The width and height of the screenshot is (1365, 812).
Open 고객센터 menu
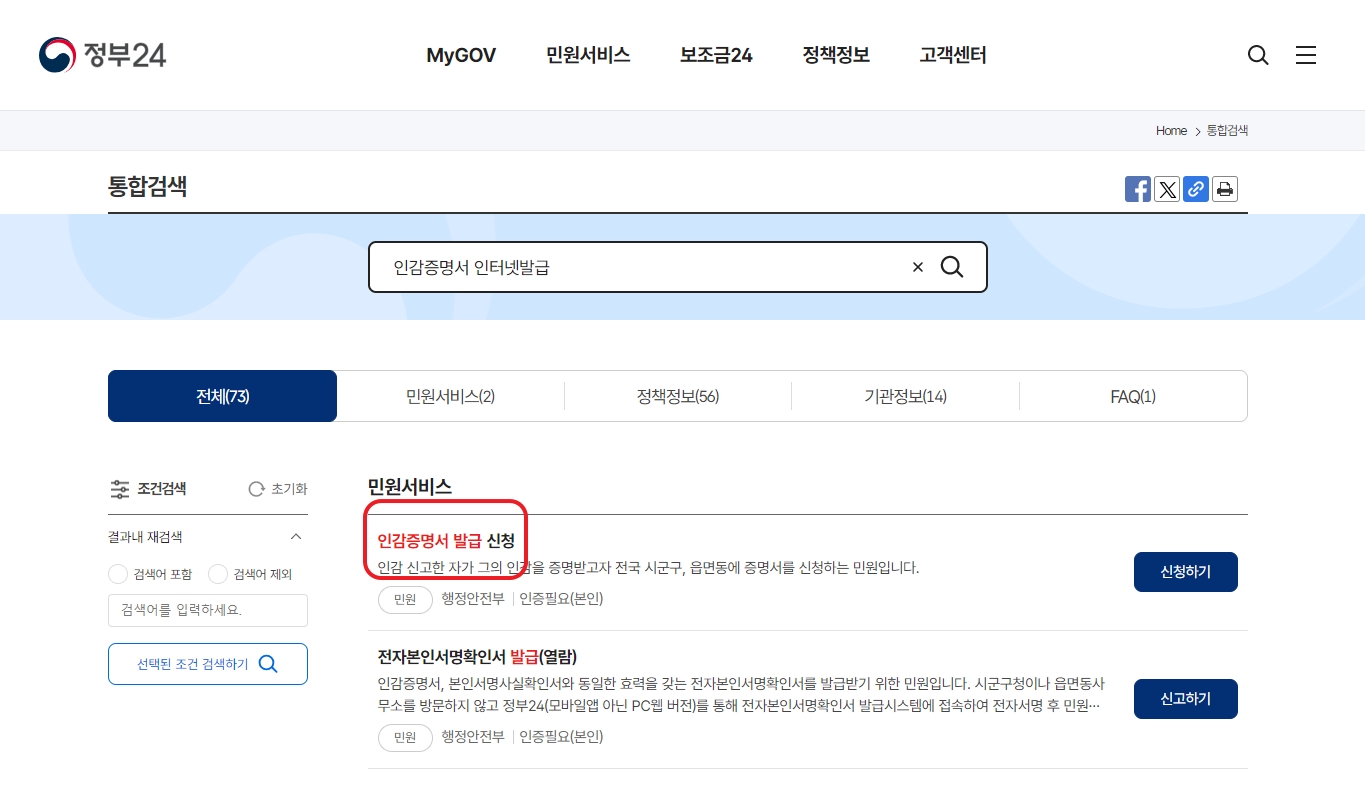coord(953,55)
